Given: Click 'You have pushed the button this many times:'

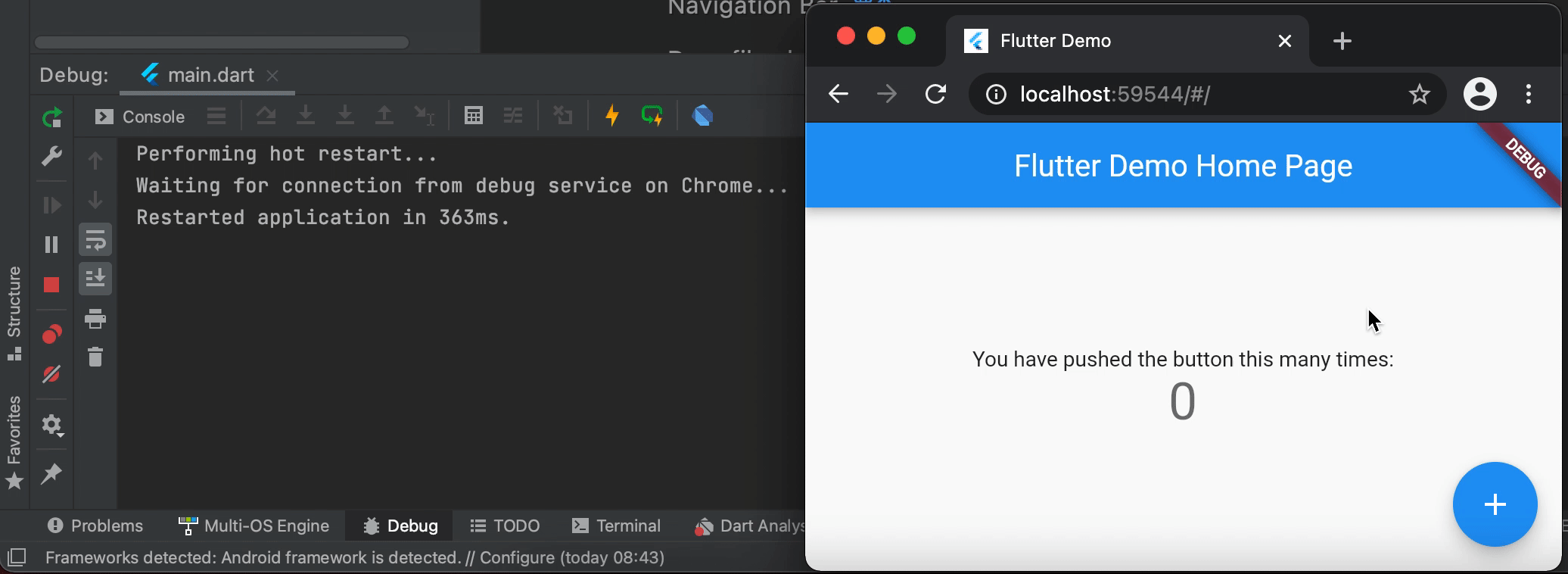Looking at the screenshot, I should tap(1183, 359).
